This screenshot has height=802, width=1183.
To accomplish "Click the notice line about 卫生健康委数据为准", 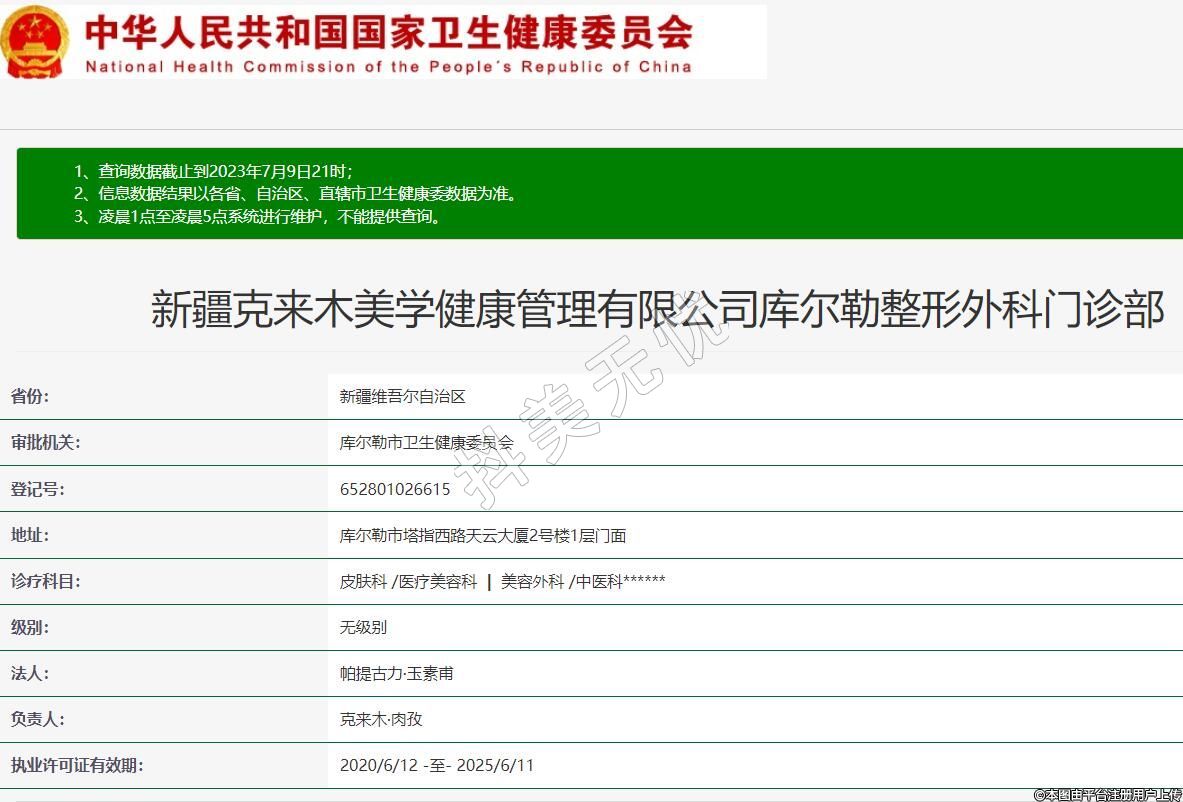I will [x=295, y=194].
